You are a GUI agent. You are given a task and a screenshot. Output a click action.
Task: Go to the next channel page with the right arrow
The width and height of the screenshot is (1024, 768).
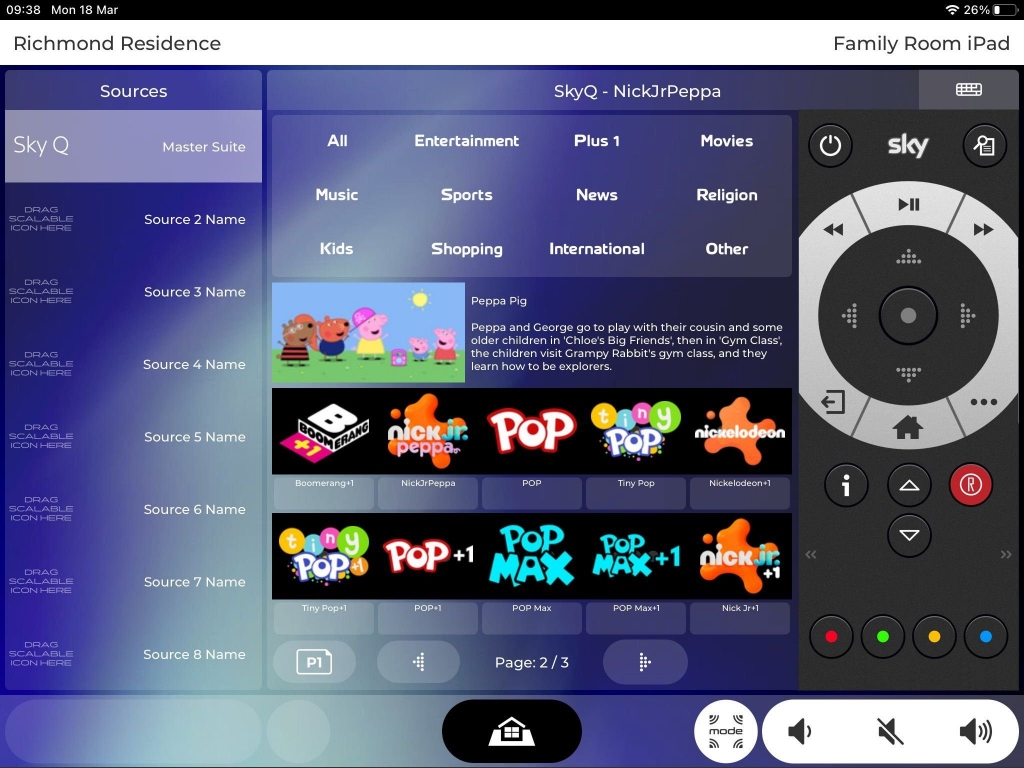pyautogui.click(x=645, y=662)
